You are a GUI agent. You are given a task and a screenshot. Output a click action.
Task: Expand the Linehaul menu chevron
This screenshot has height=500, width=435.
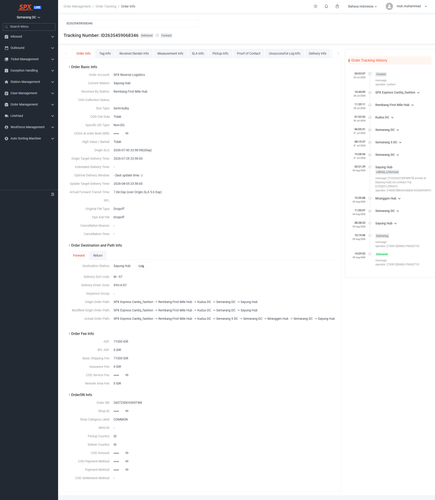[52, 116]
